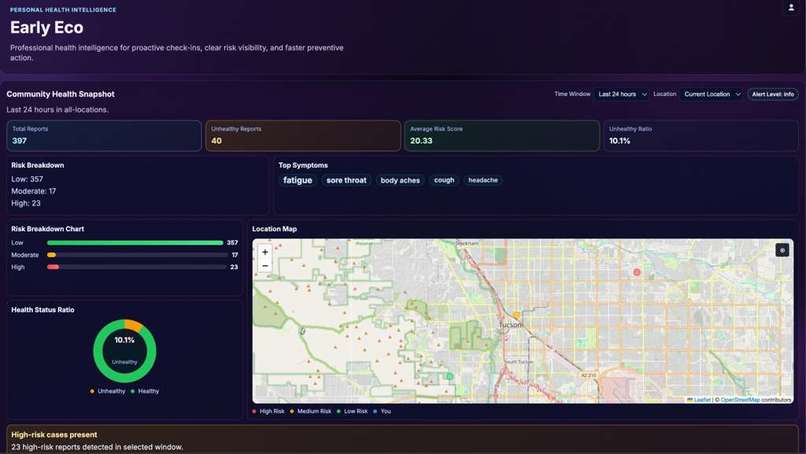Select the body aches symptom tag
The image size is (806, 454).
click(400, 180)
